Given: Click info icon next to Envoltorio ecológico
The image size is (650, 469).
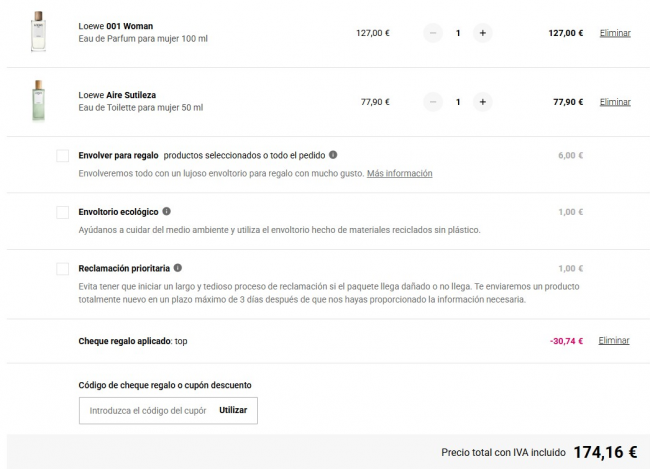Looking at the screenshot, I should 166,211.
